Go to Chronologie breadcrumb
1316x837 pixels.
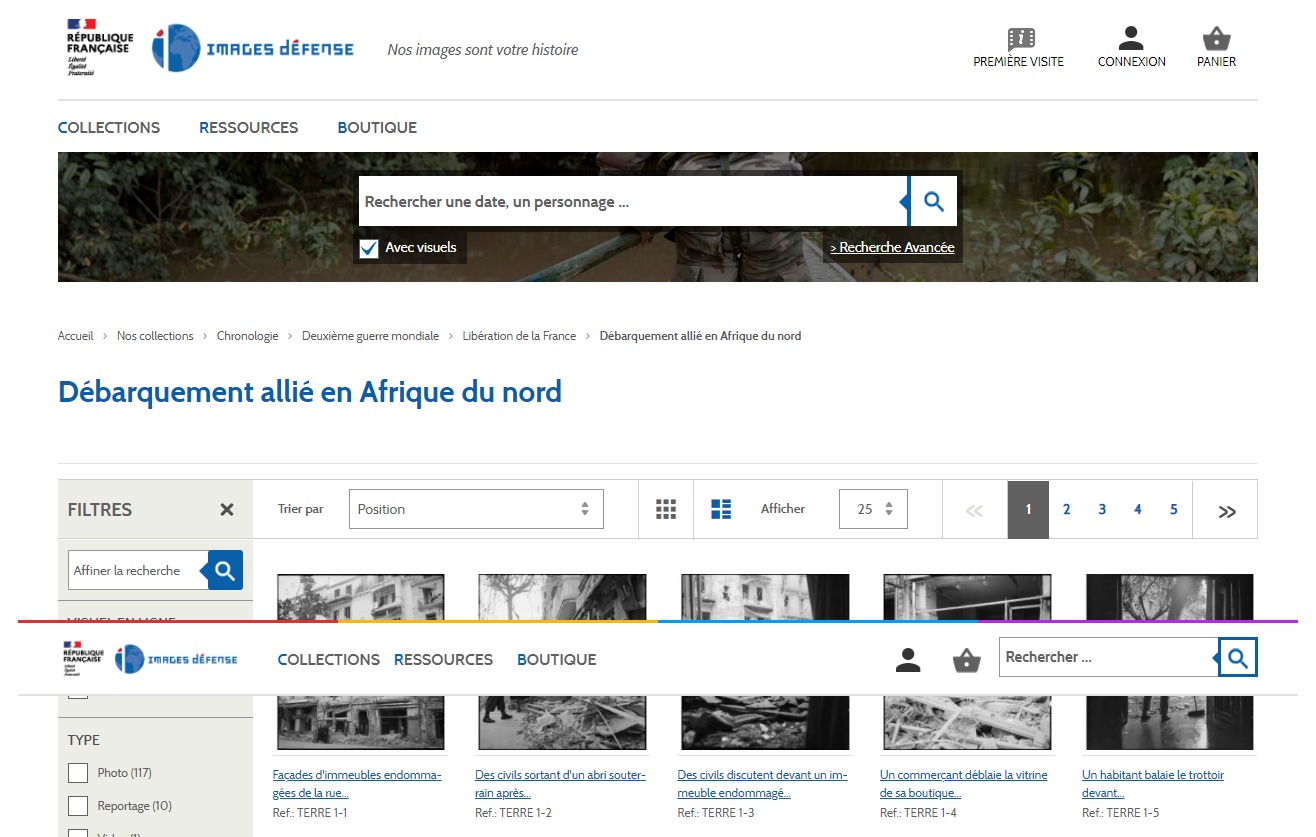tap(247, 336)
